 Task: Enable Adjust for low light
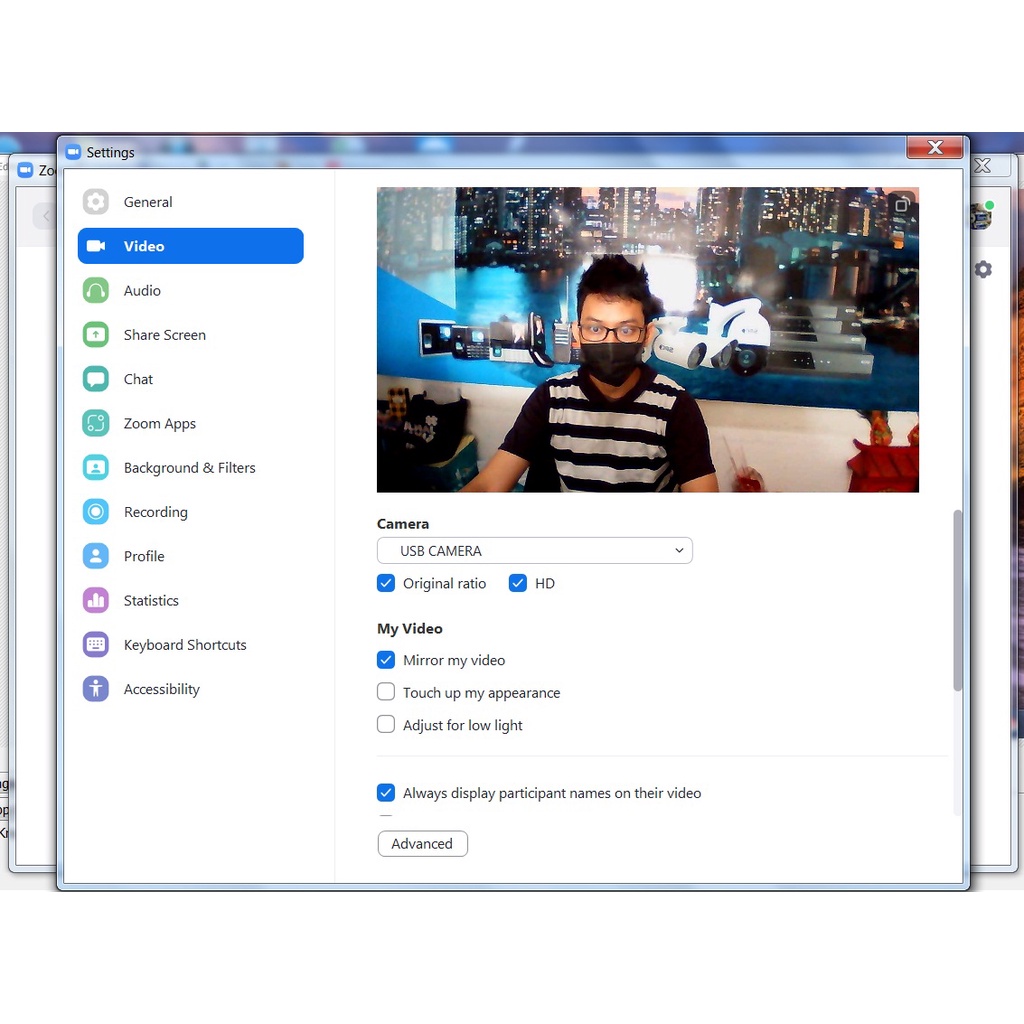pos(386,725)
